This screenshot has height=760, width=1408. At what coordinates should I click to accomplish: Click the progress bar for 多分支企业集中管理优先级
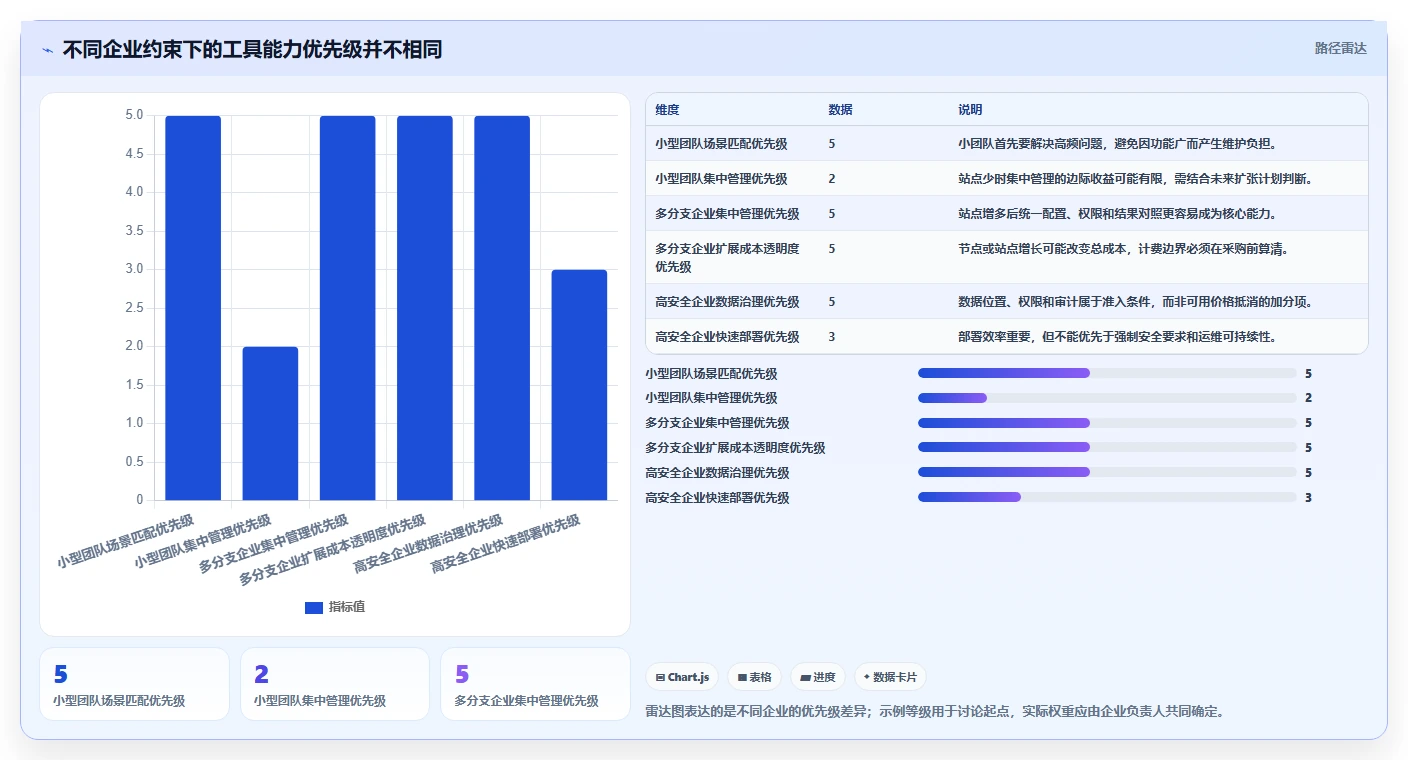click(x=1107, y=423)
